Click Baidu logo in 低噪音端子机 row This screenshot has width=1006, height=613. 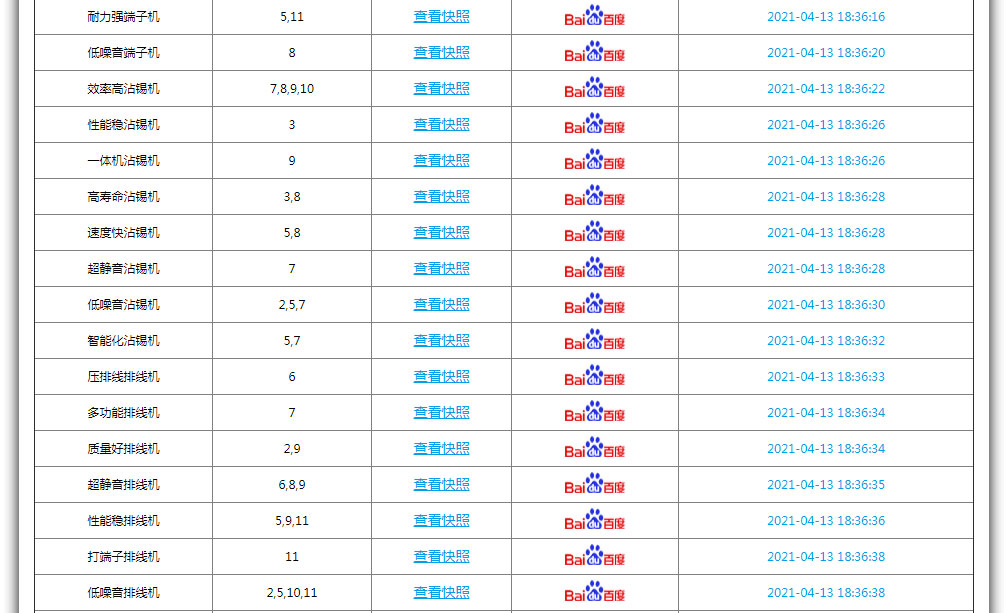[595, 52]
